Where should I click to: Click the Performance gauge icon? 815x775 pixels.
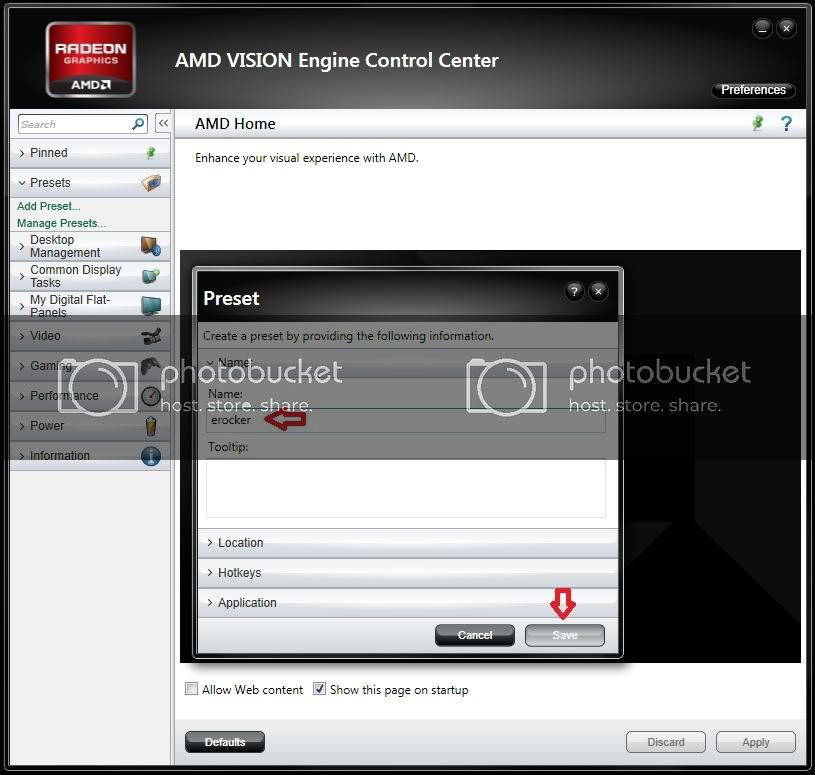pyautogui.click(x=151, y=396)
